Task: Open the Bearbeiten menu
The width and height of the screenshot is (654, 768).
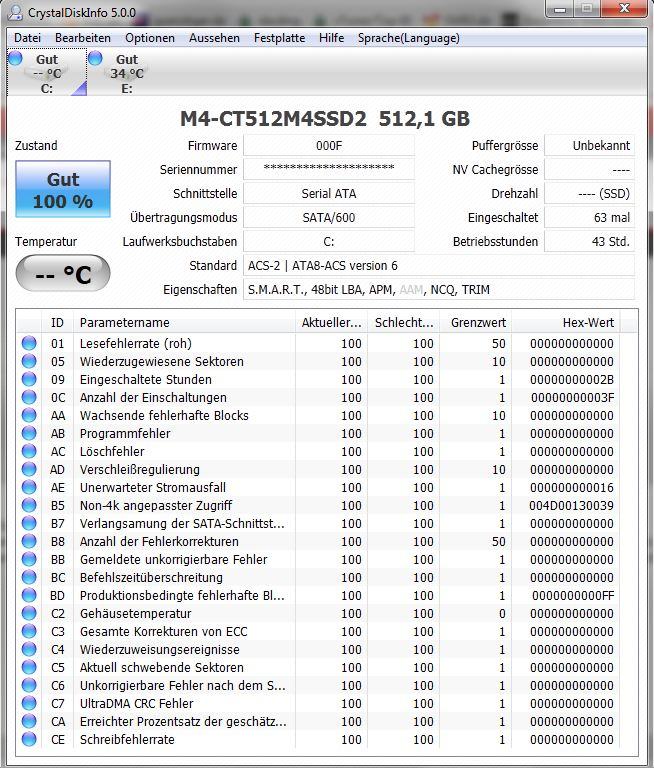Action: [x=83, y=38]
